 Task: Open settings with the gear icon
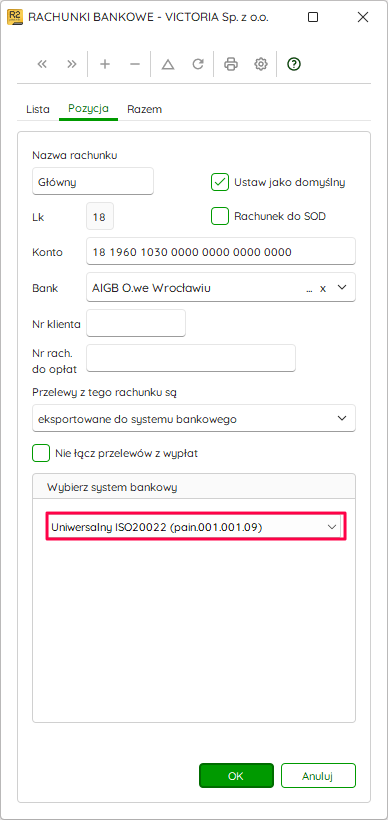point(260,64)
